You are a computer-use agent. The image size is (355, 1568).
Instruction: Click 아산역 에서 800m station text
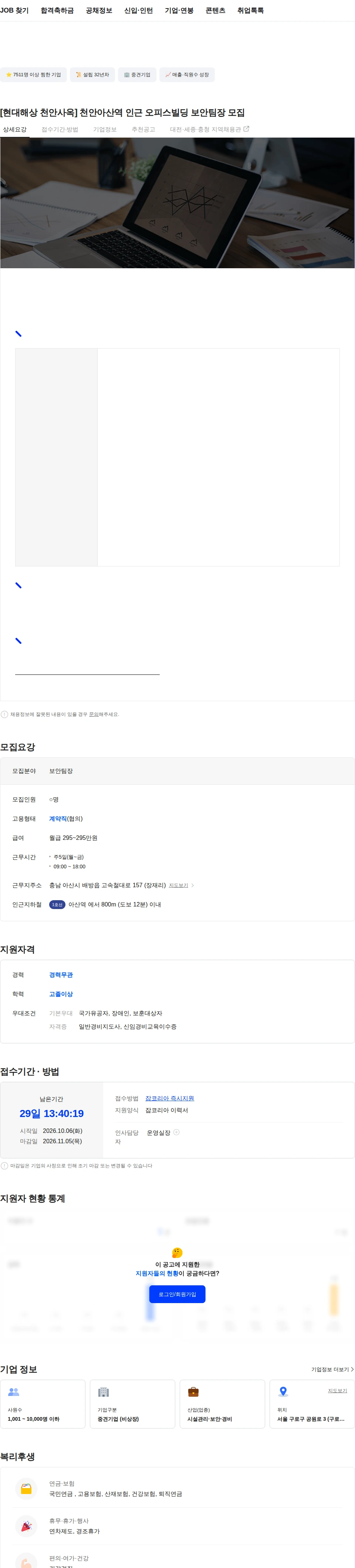pos(114,905)
